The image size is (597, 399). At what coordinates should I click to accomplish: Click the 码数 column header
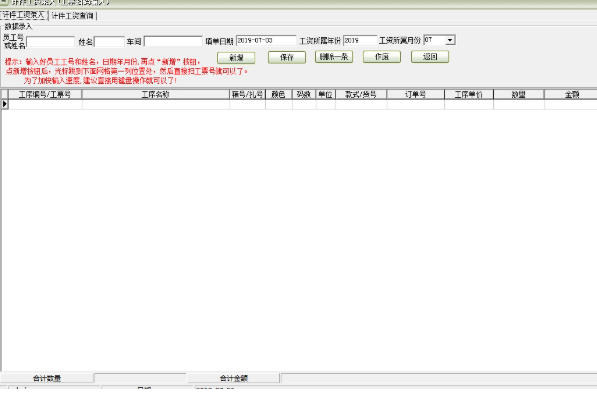coord(304,94)
